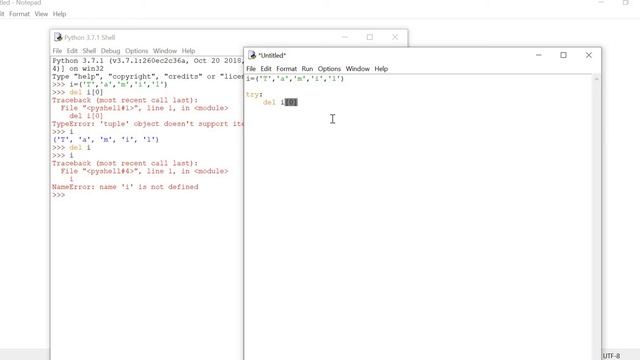Minimize the Python 3.7.1 Shell window

(345, 37)
